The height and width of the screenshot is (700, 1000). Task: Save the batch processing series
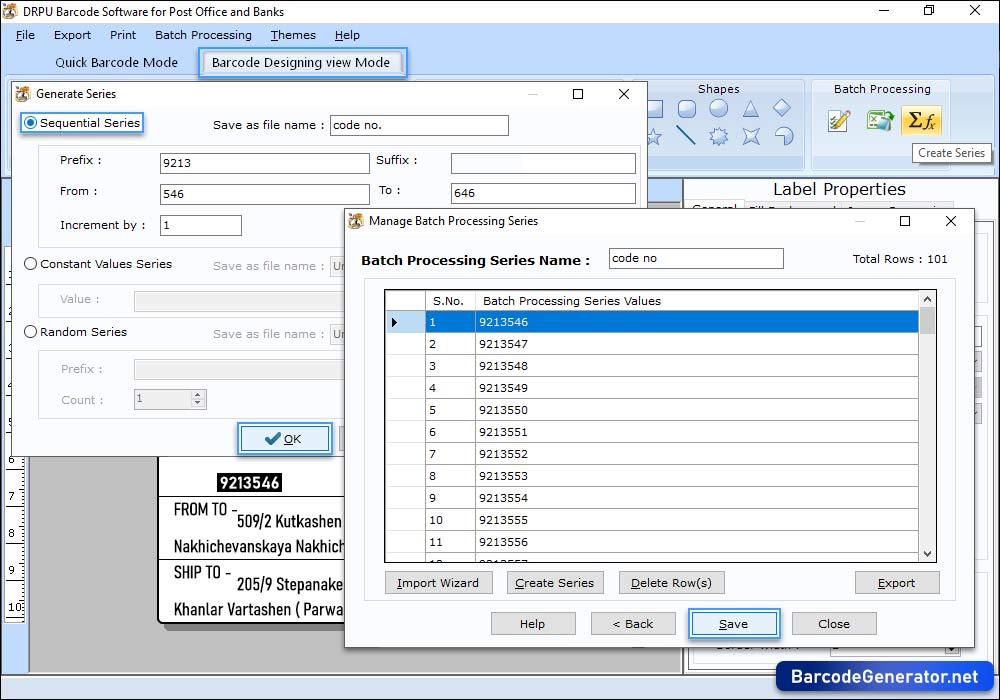[x=733, y=623]
